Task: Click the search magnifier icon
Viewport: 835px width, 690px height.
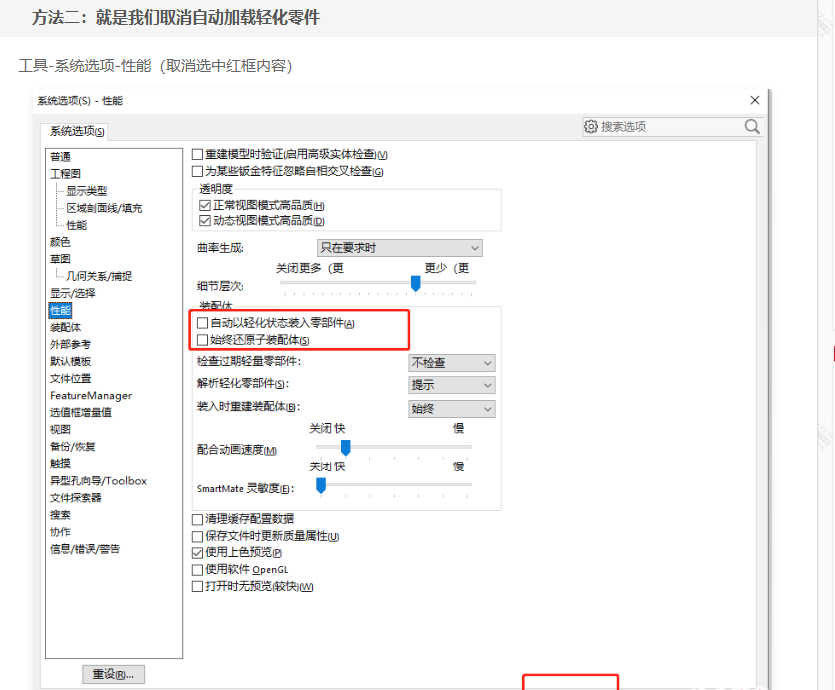Action: pos(752,127)
